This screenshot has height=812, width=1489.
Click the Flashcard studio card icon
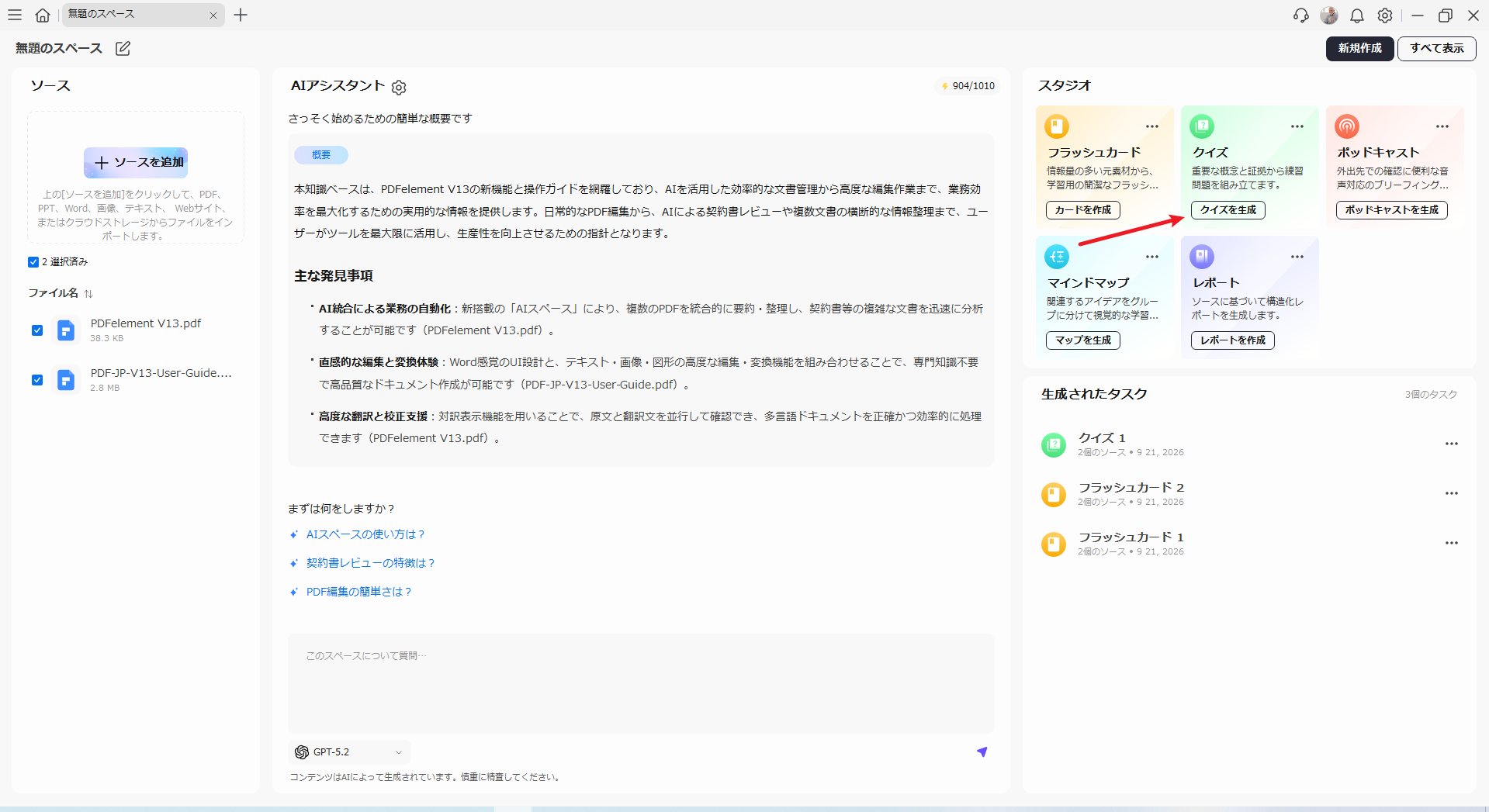1057,126
